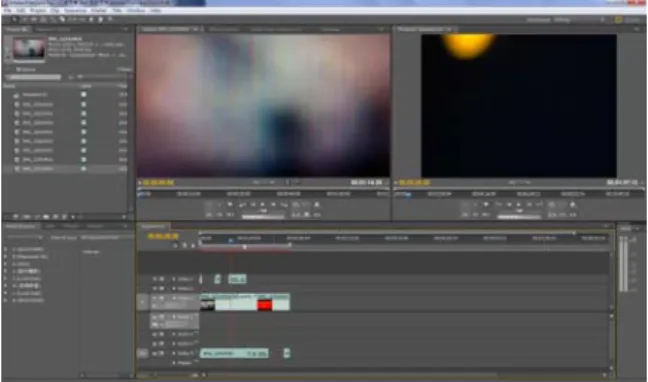Play the clip in the Source monitor

(262, 205)
